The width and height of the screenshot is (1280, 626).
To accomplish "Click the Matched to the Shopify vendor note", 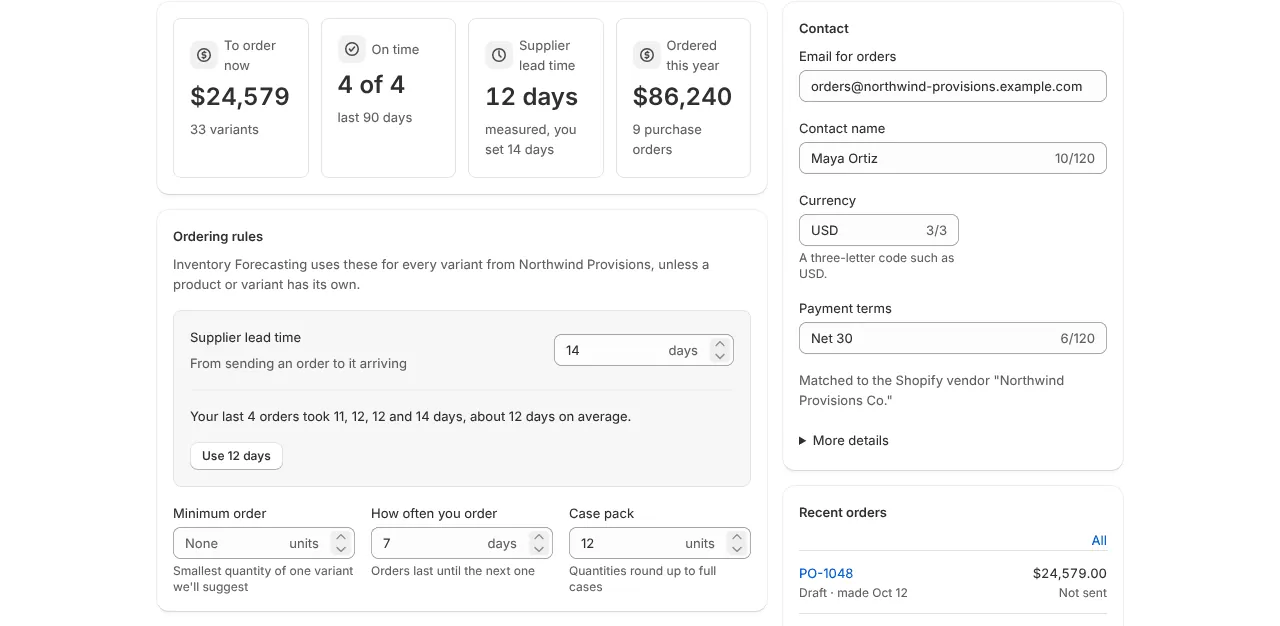I will click(x=932, y=390).
